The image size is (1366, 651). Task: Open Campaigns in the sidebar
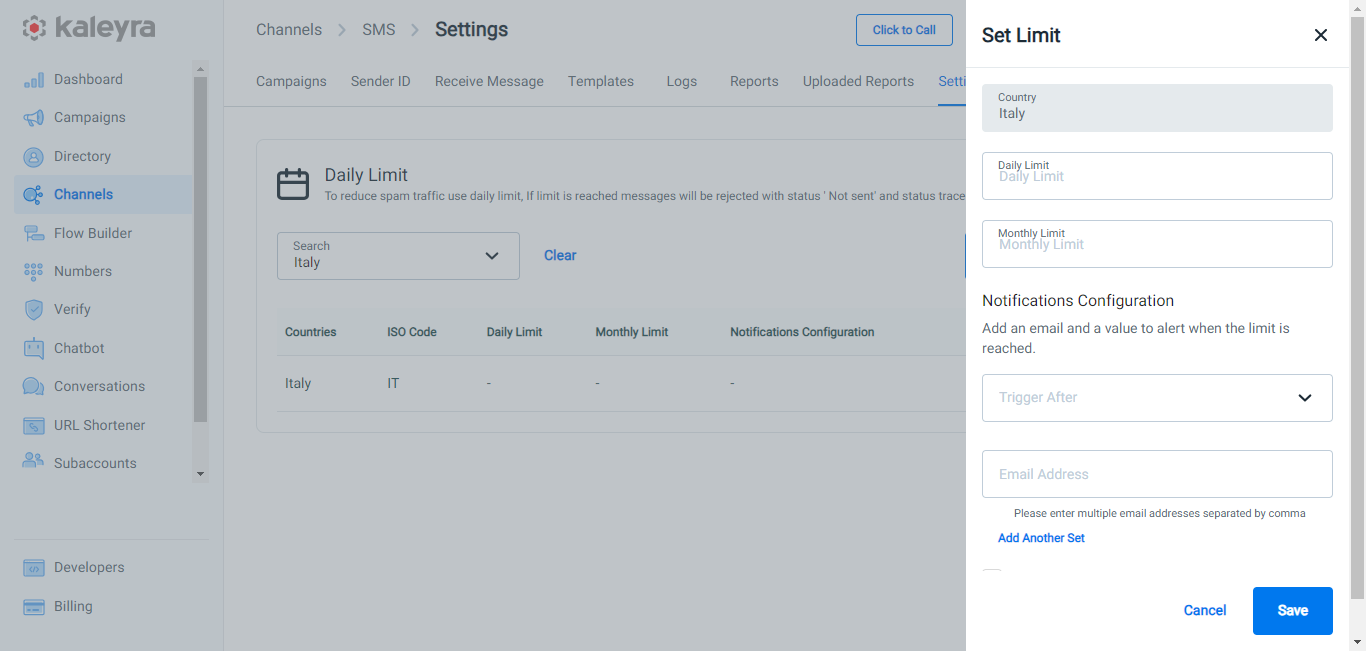(x=90, y=117)
